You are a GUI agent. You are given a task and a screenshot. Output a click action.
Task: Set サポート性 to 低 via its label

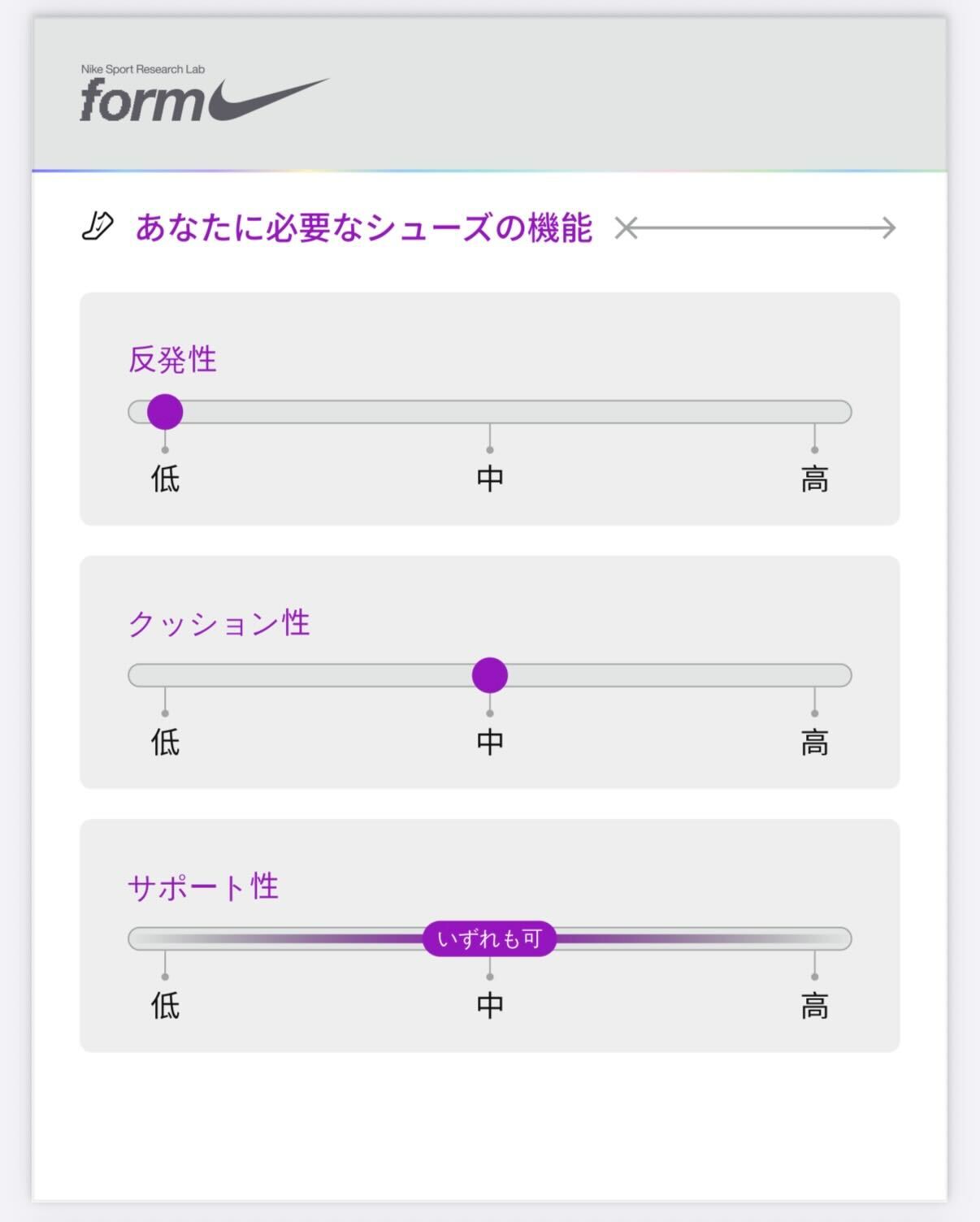coord(165,1006)
